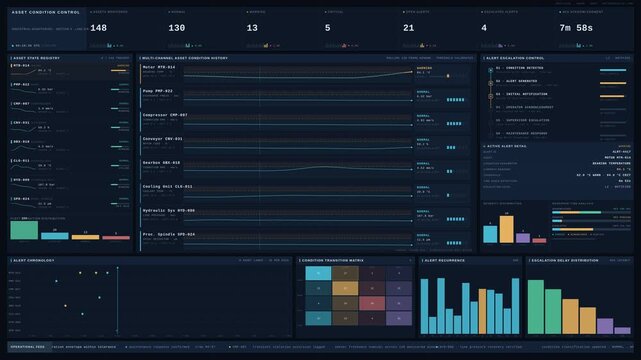This screenshot has width=641, height=360.
Task: Click the level indicator blocks for Compressor CMP-007
Action: 454,123
